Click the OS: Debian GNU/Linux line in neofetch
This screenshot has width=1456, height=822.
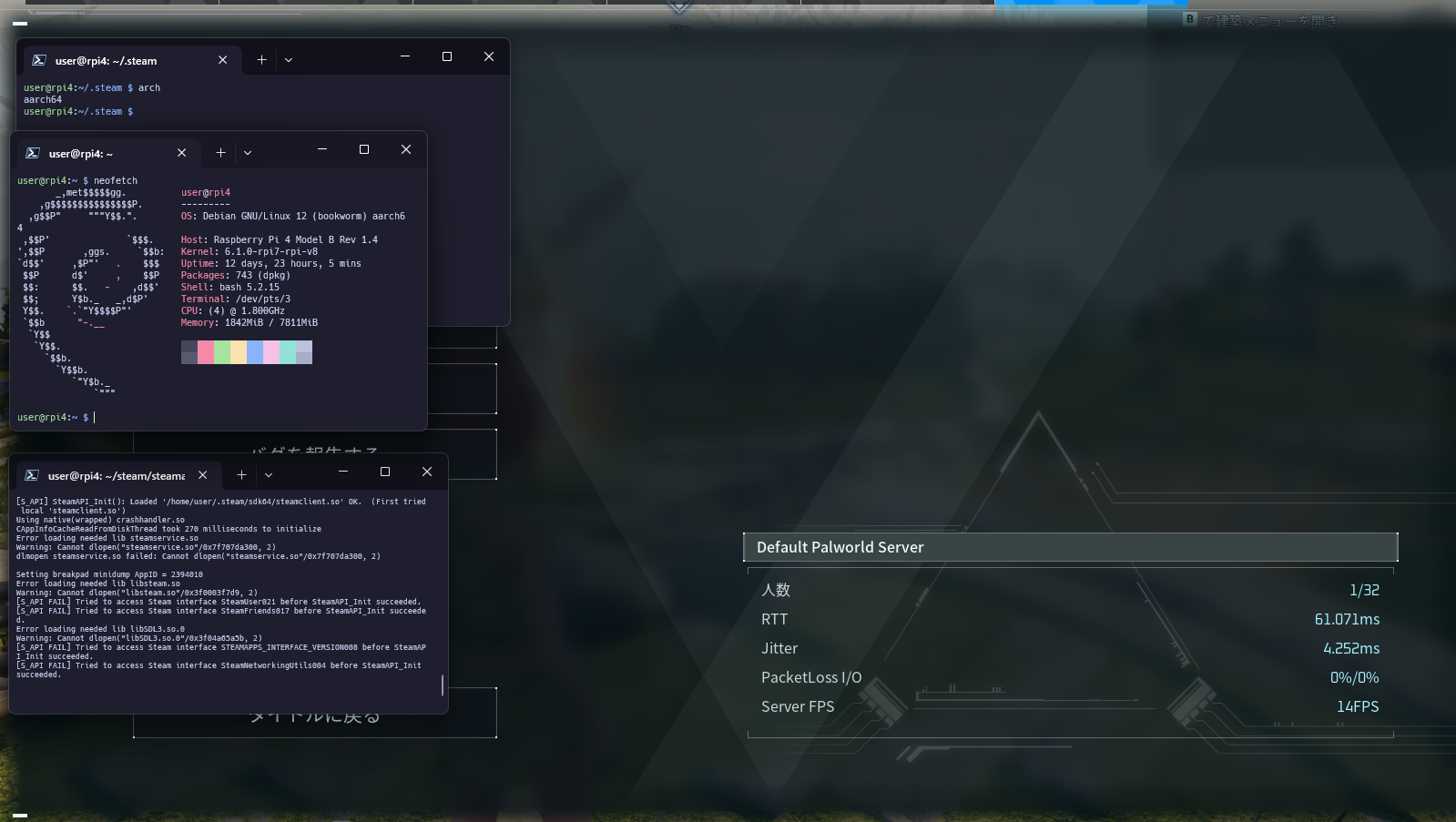click(x=293, y=217)
